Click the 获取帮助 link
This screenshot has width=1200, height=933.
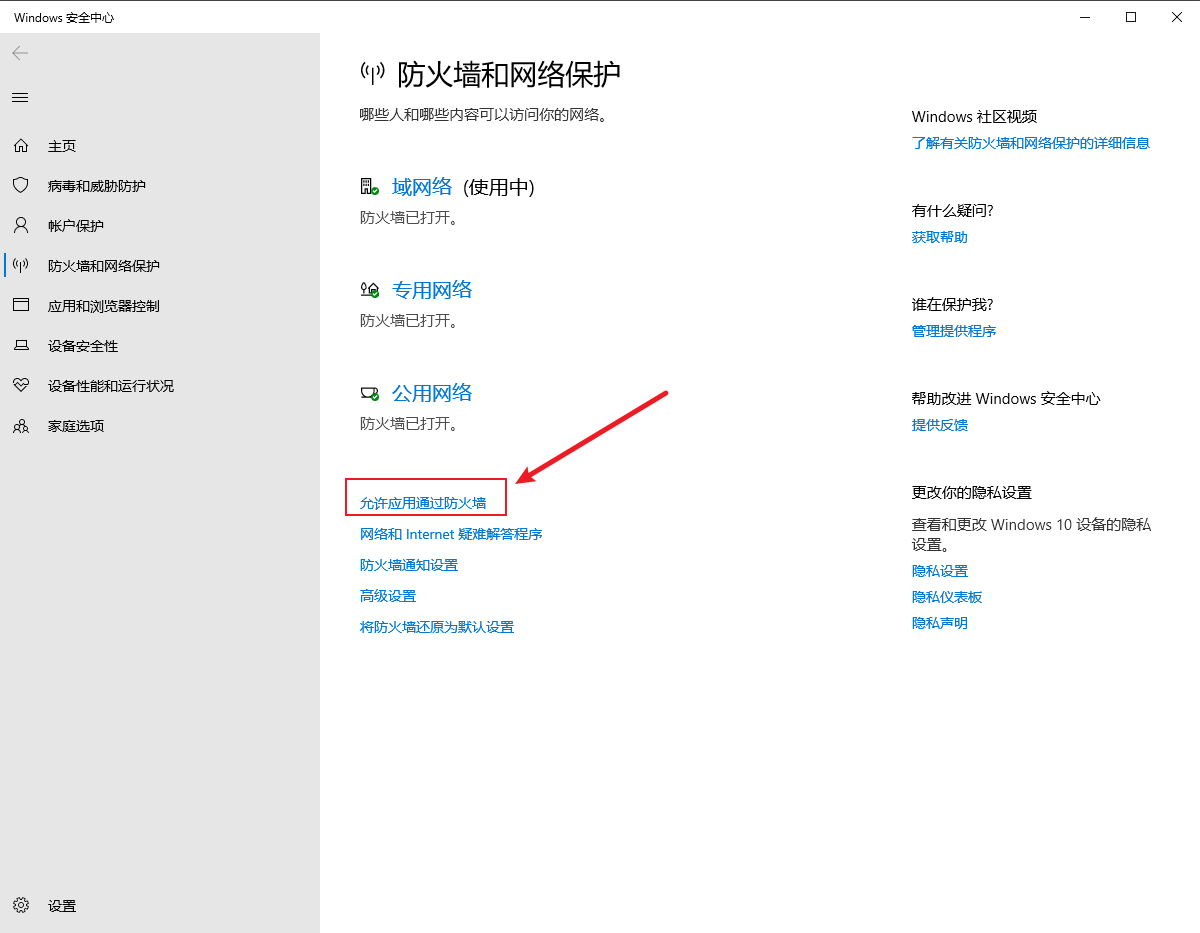point(940,237)
